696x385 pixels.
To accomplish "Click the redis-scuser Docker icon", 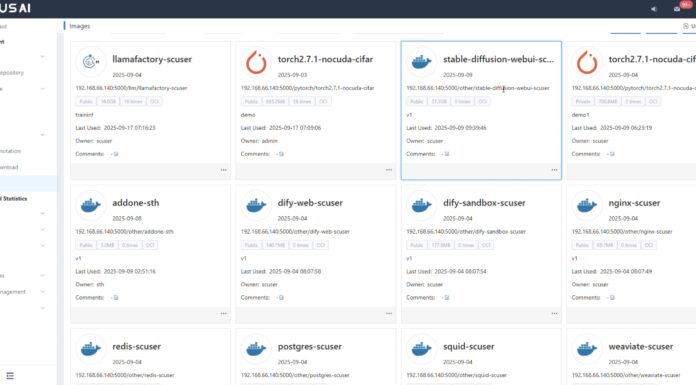I will coord(91,349).
